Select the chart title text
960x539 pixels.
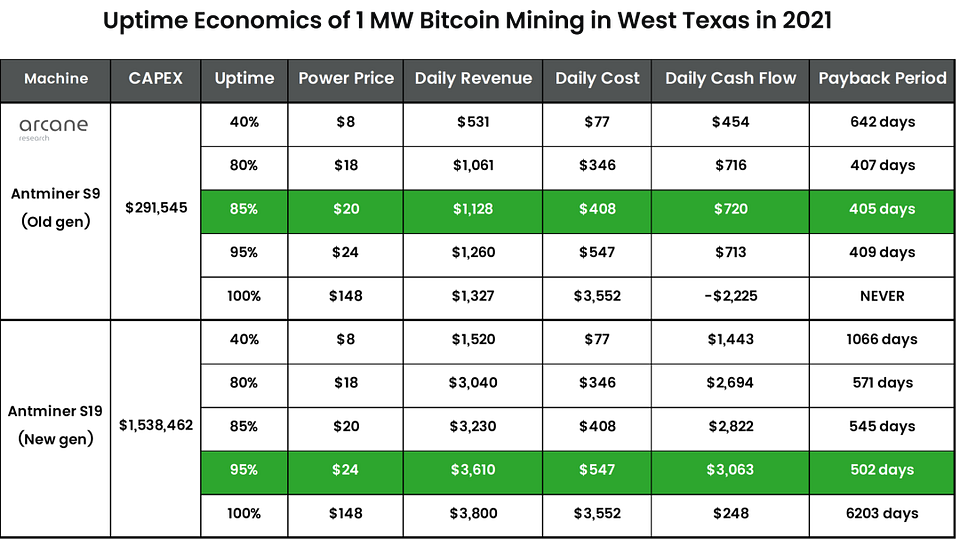tap(467, 21)
